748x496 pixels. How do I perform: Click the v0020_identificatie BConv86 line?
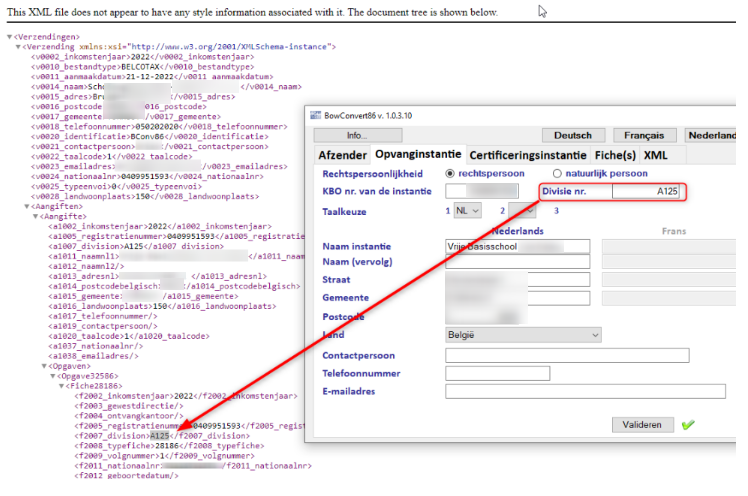(x=150, y=137)
